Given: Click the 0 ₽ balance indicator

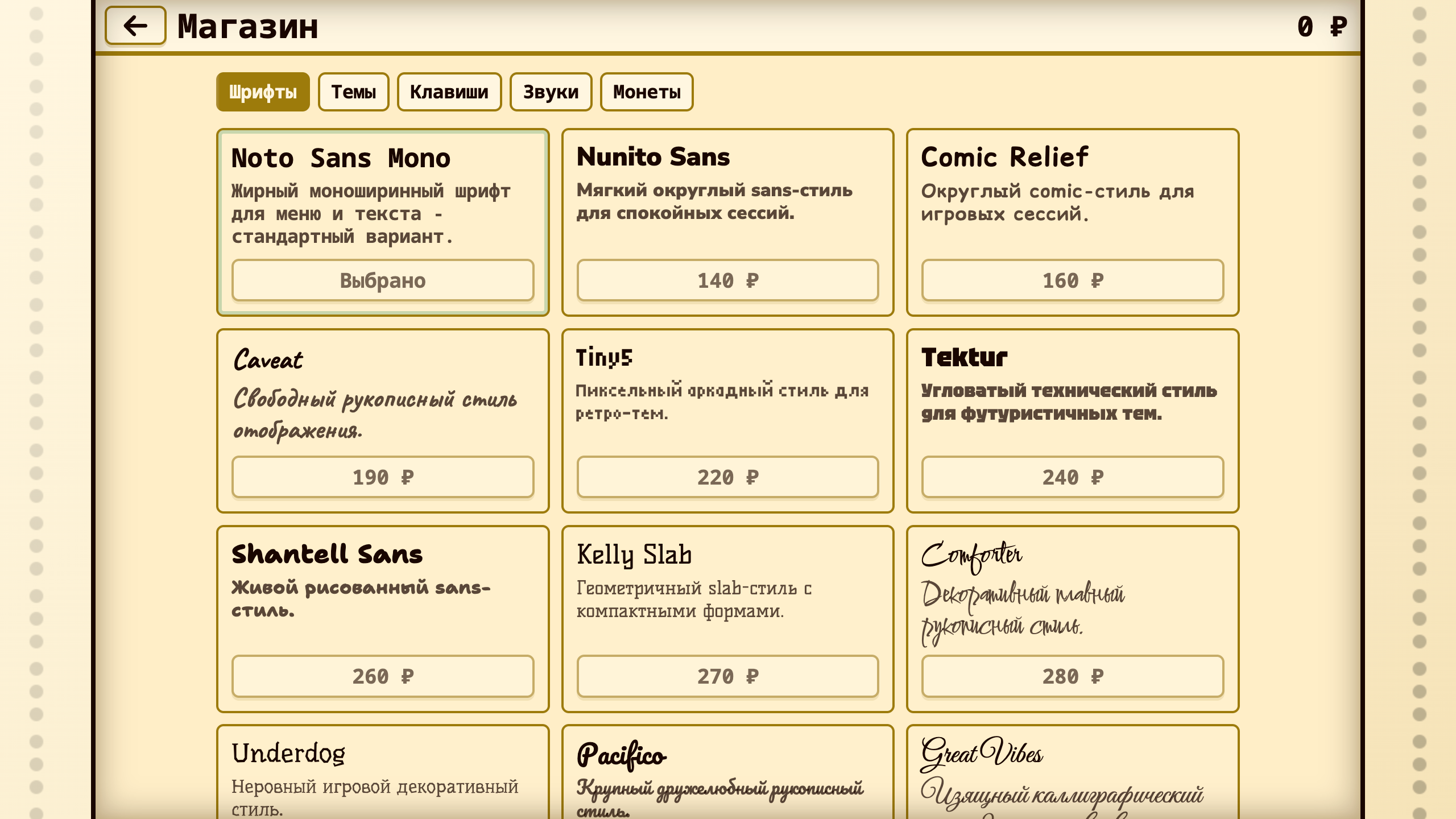Looking at the screenshot, I should point(1322,26).
